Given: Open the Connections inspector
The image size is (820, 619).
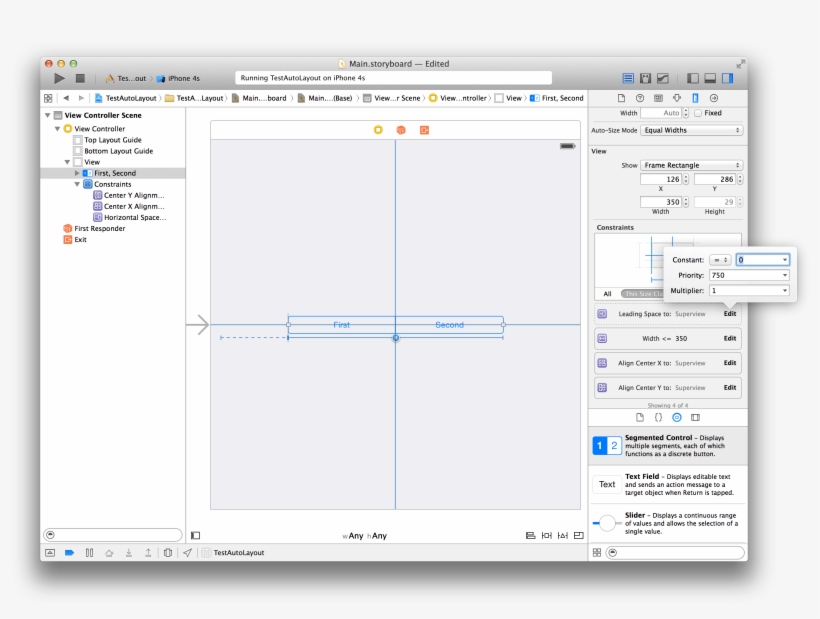Looking at the screenshot, I should click(713, 98).
